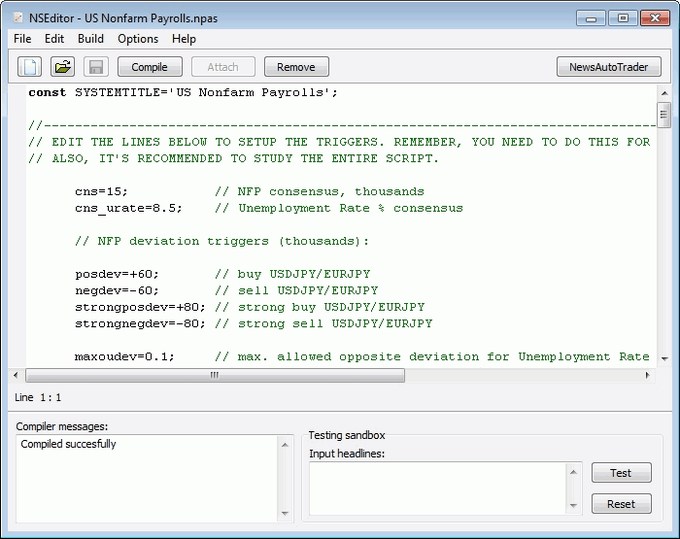Click the editor vertical scrollbar thumb
Image resolution: width=680 pixels, height=539 pixels.
(x=664, y=114)
